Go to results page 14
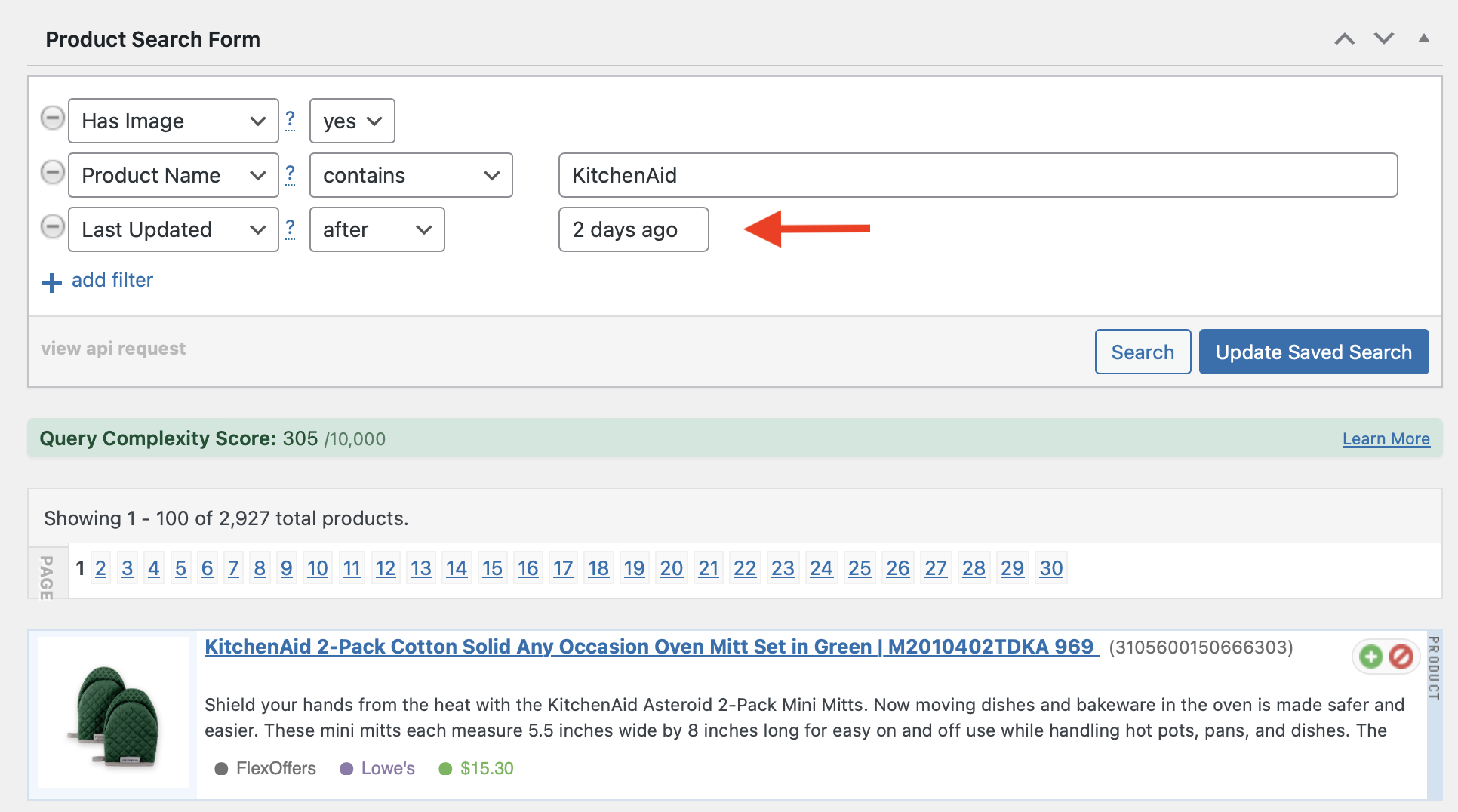 (457, 568)
